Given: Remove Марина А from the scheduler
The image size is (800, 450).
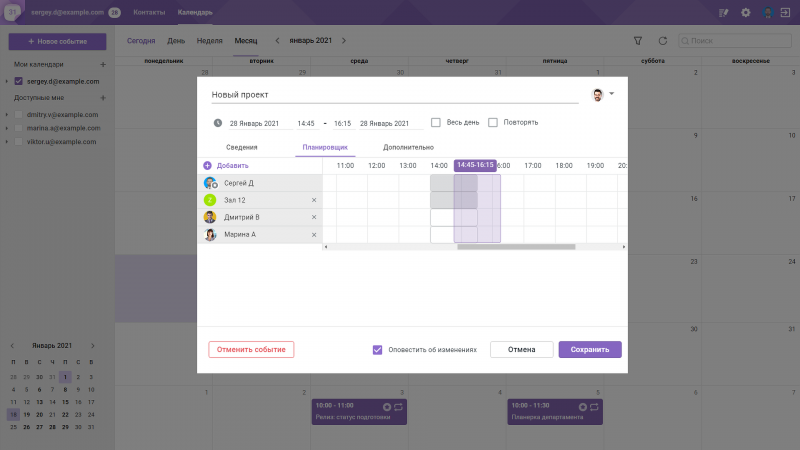Looking at the screenshot, I should click(x=313, y=235).
